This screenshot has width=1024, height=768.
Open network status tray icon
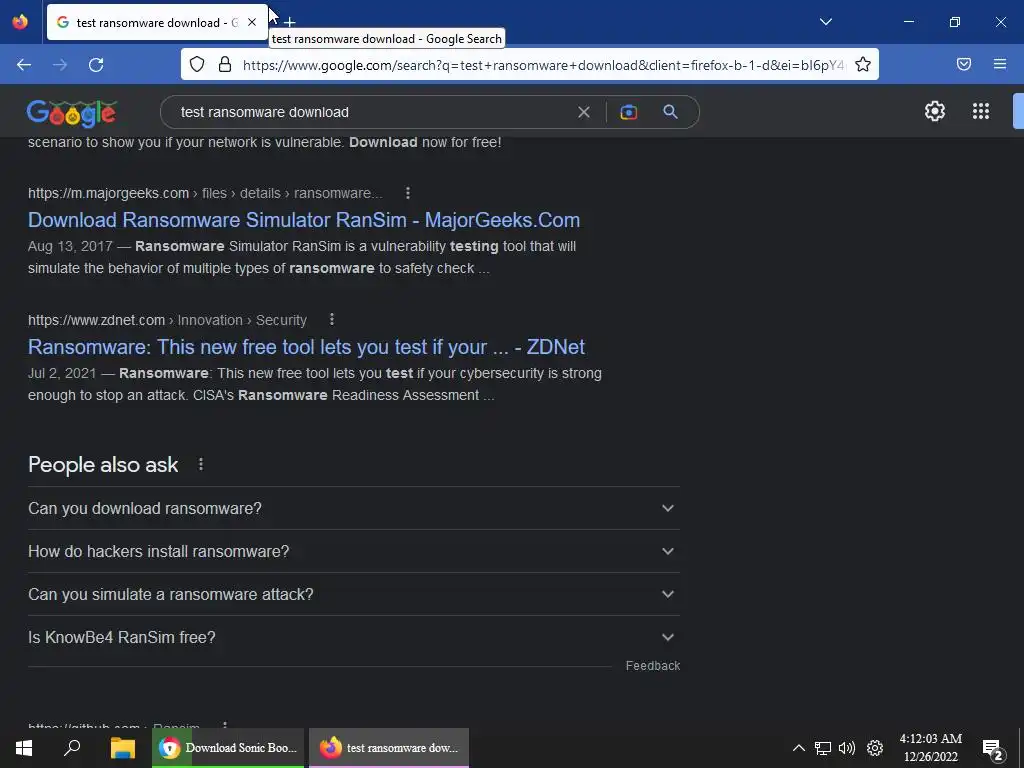(822, 748)
